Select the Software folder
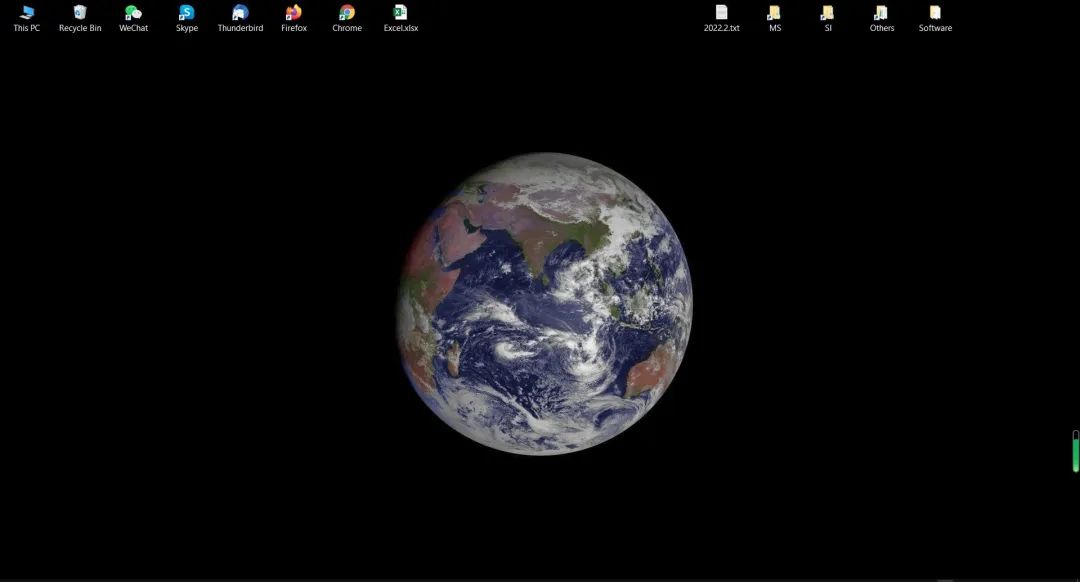This screenshot has width=1080, height=582. (935, 19)
